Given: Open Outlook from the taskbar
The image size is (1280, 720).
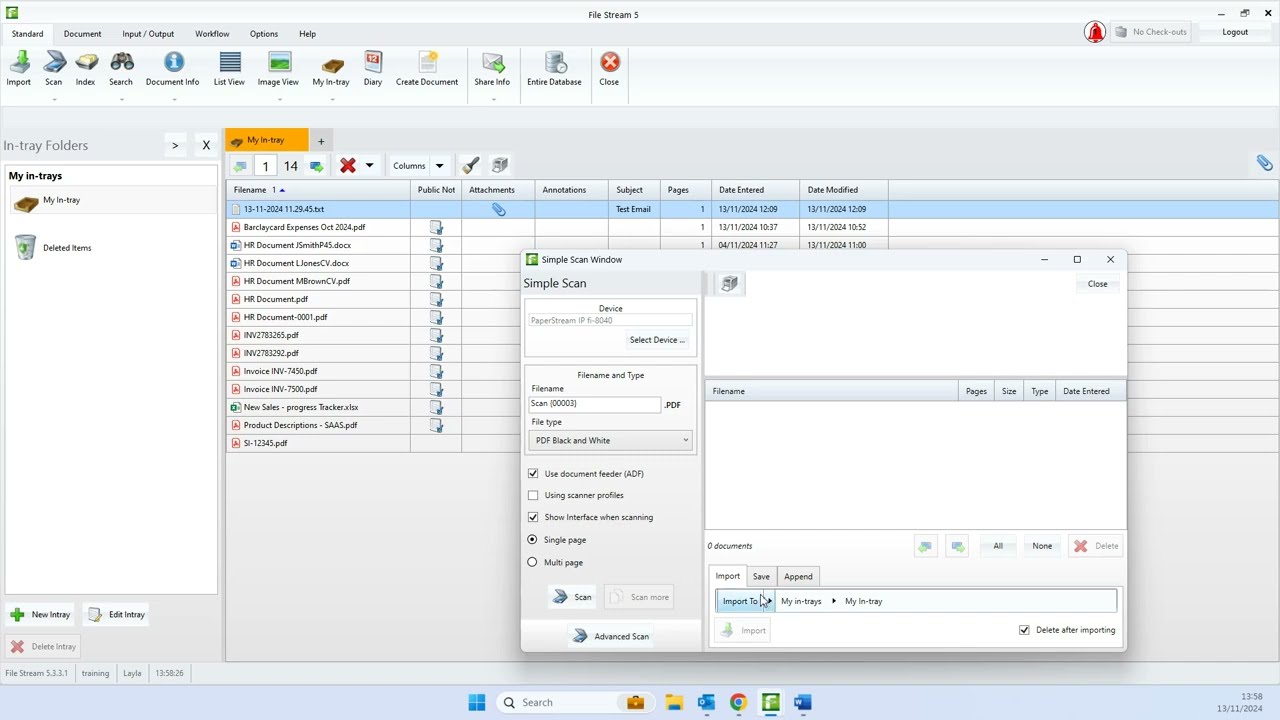Looking at the screenshot, I should click(x=706, y=702).
